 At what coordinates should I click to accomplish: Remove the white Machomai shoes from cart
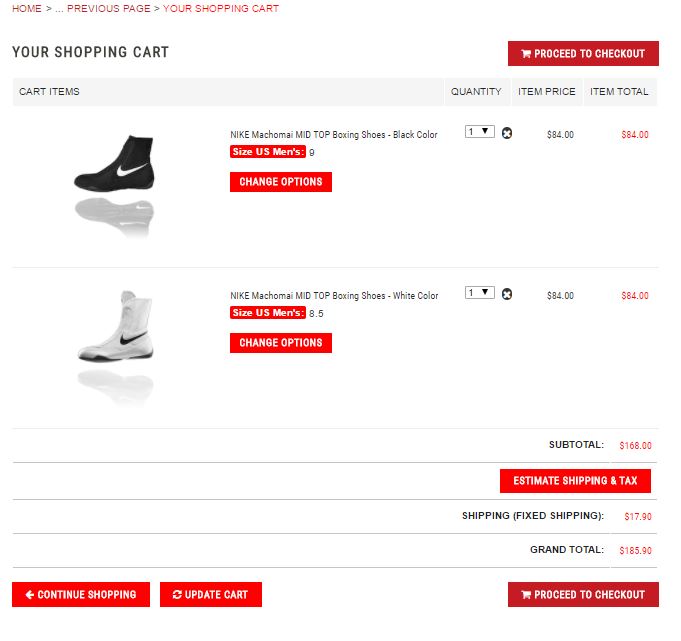[x=507, y=294]
